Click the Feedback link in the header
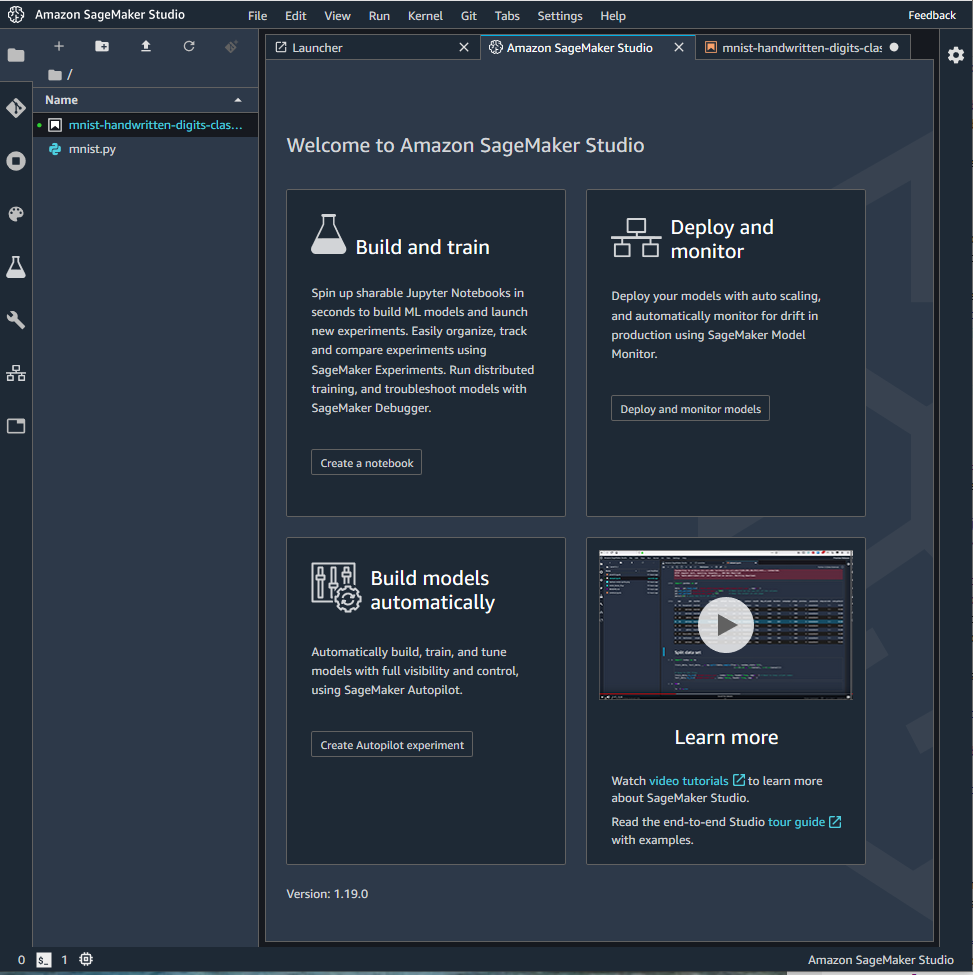 (931, 16)
